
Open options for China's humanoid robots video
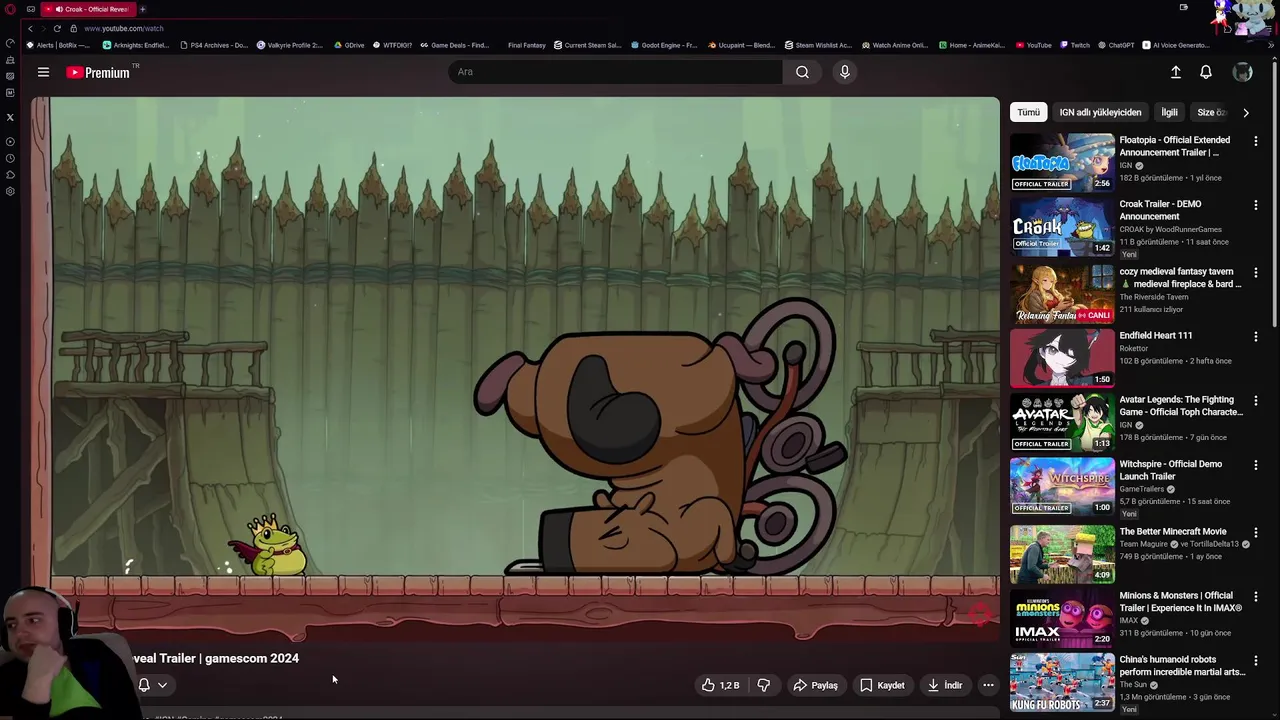click(1256, 661)
